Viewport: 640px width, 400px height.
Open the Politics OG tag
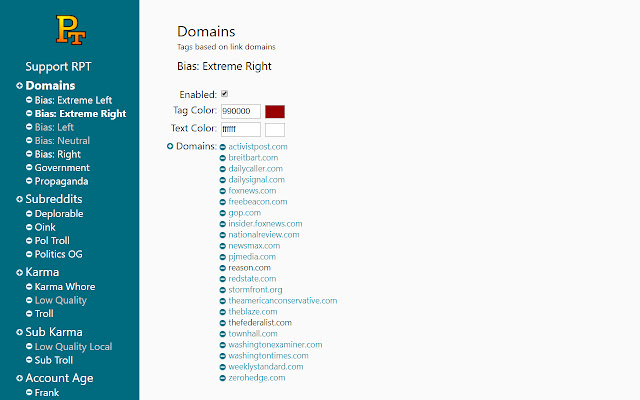tap(58, 254)
